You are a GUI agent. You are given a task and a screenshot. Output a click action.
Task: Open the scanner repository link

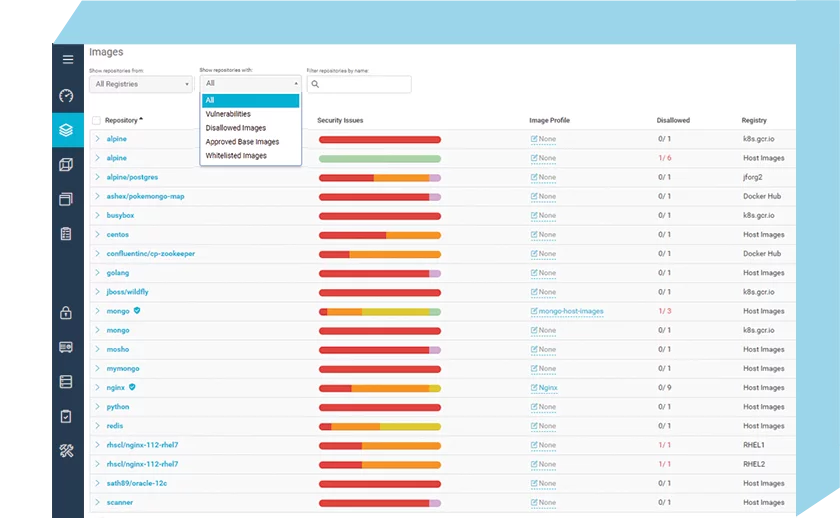(x=119, y=502)
